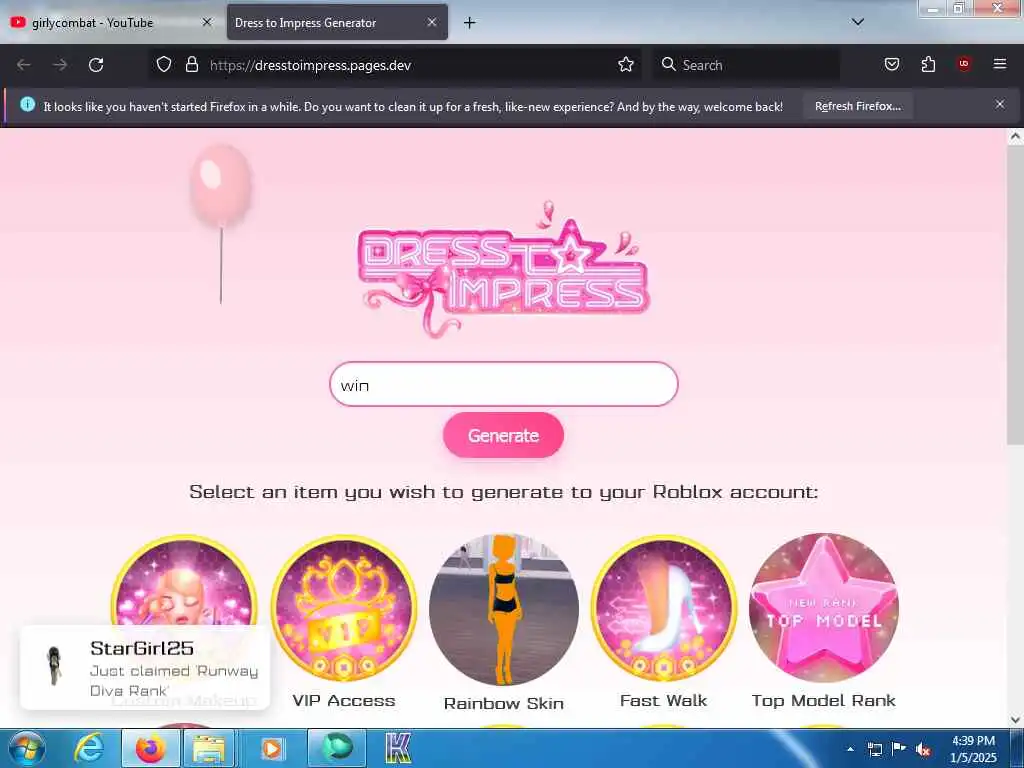This screenshot has width=1024, height=768.
Task: Open the taskbar clock showing 4:39 PM
Action: click(x=973, y=749)
